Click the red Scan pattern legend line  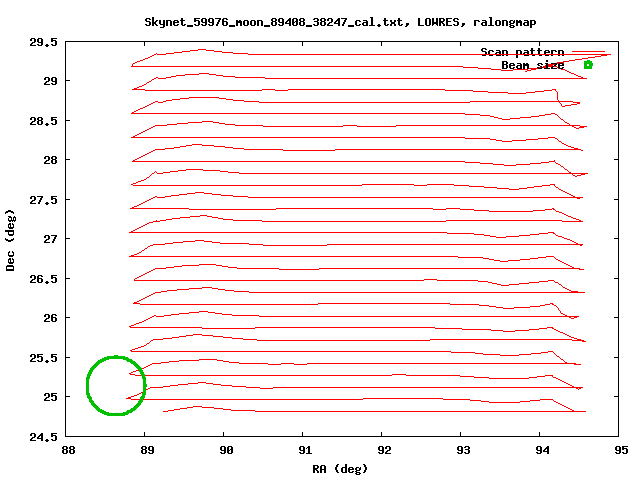[x=588, y=52]
